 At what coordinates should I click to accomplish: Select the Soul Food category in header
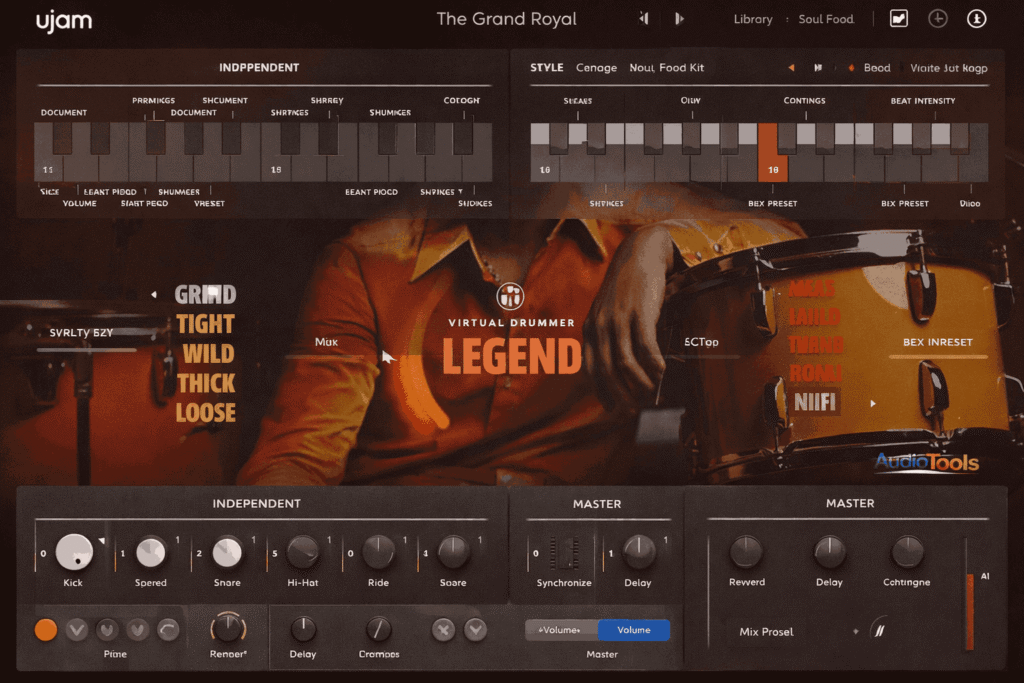point(826,19)
